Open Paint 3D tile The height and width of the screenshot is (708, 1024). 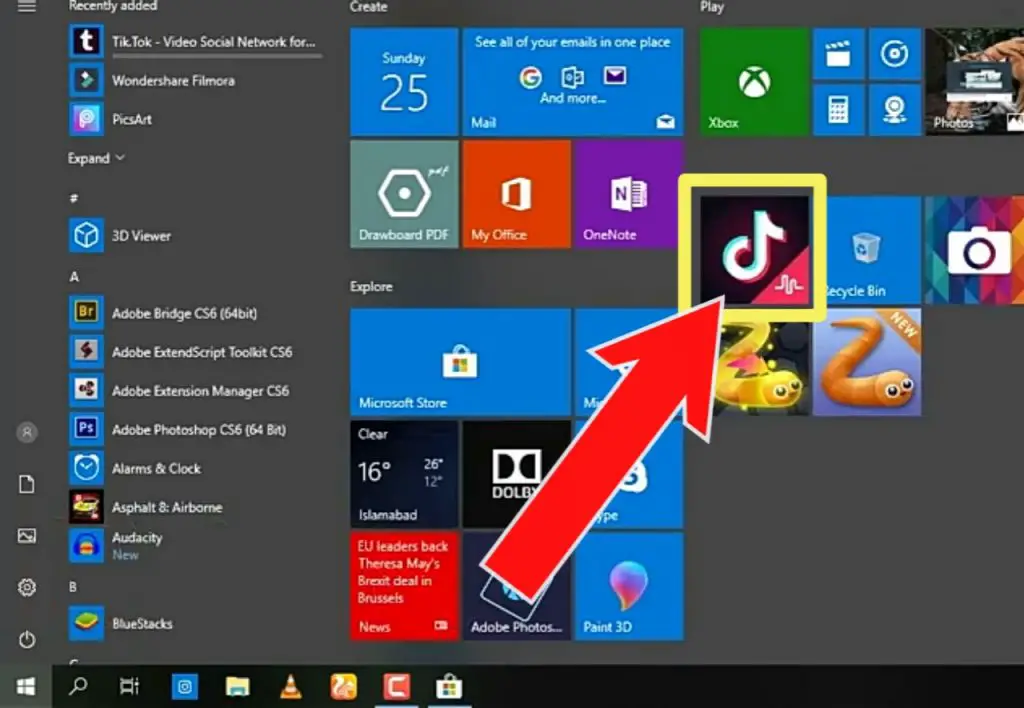[x=629, y=587]
